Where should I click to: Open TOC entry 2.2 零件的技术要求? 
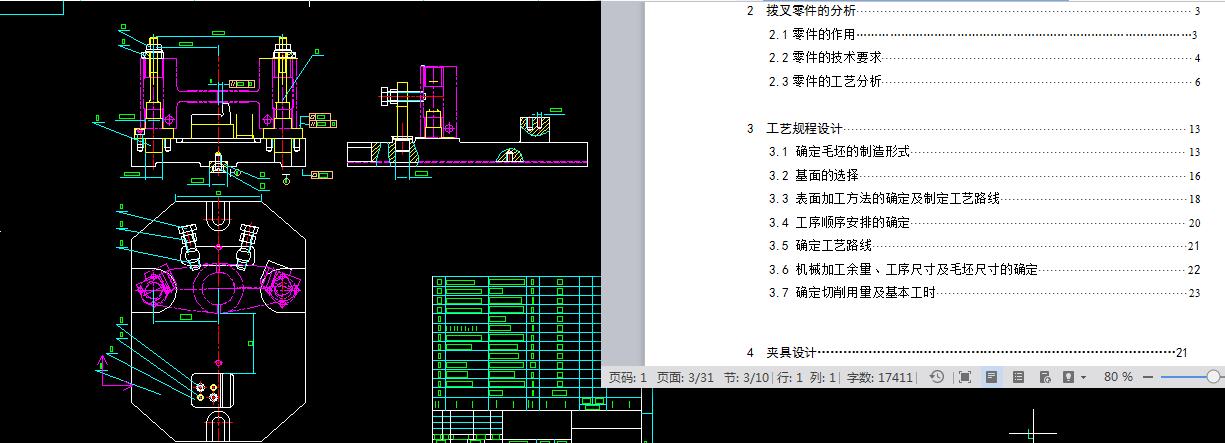pyautogui.click(x=984, y=58)
